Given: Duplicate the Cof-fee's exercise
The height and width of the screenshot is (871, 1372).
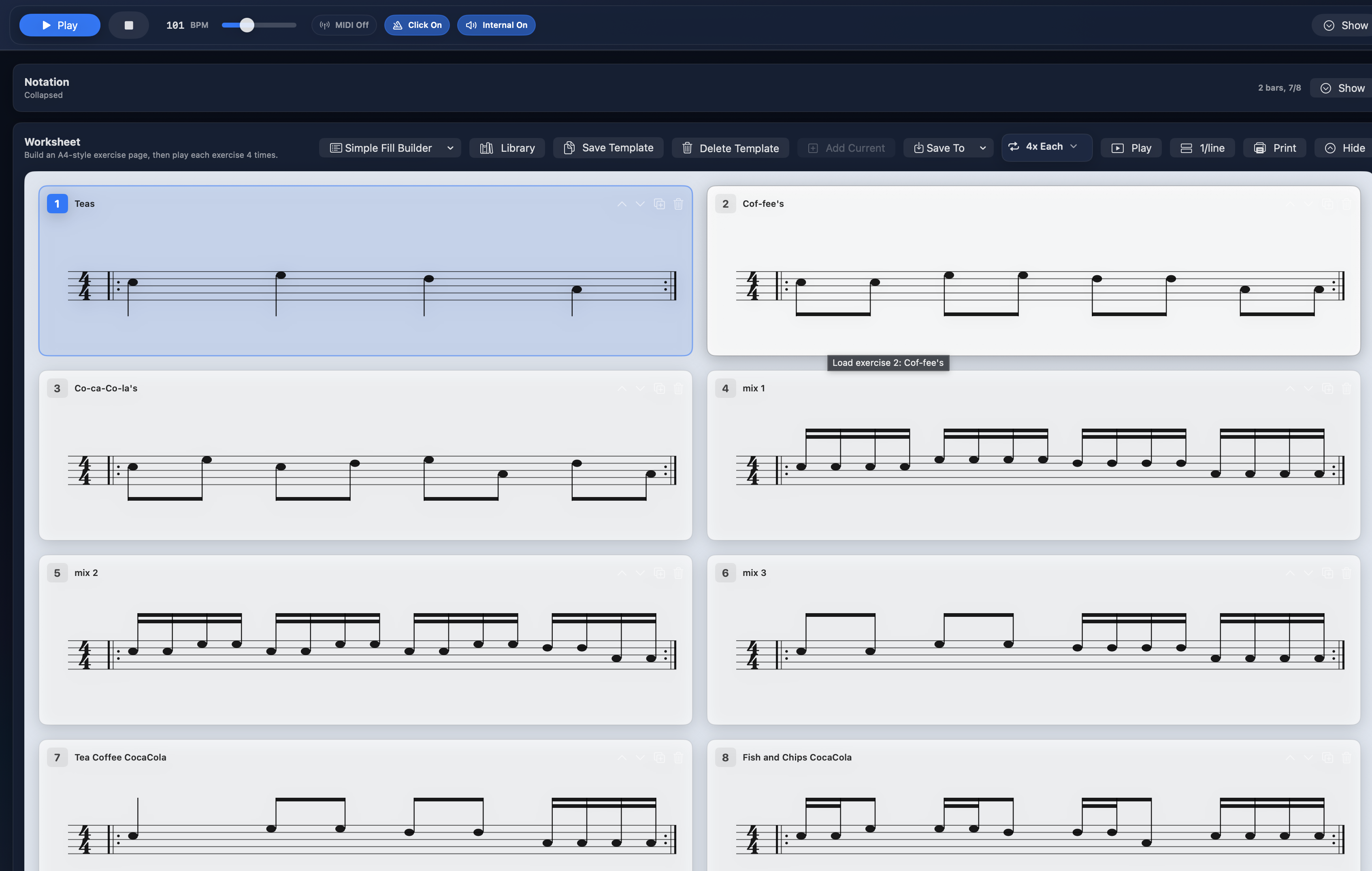Looking at the screenshot, I should pyautogui.click(x=1327, y=204).
